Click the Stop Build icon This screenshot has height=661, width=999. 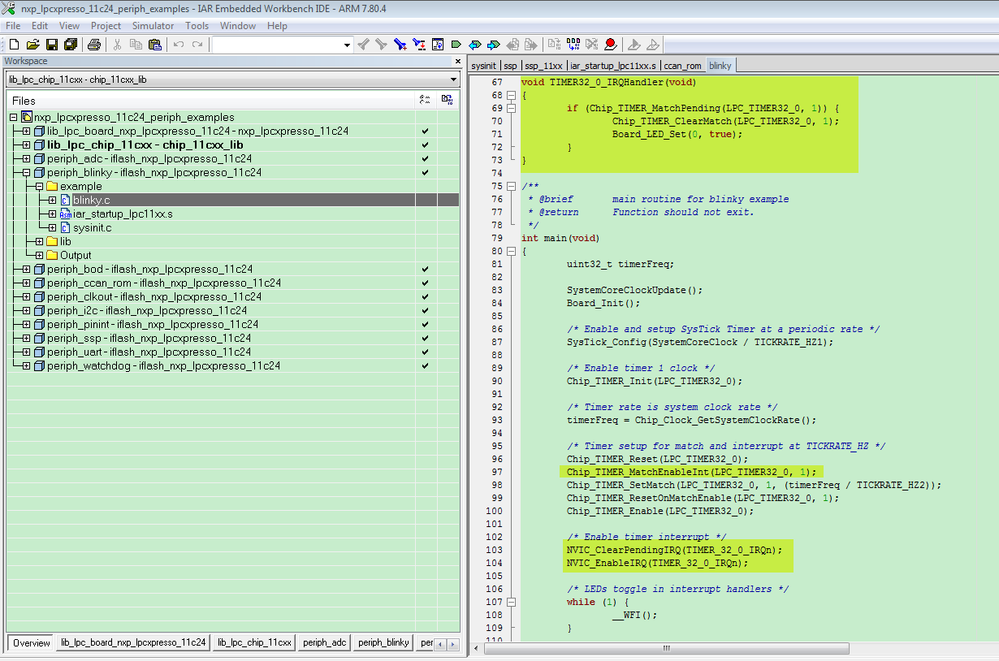[592, 45]
